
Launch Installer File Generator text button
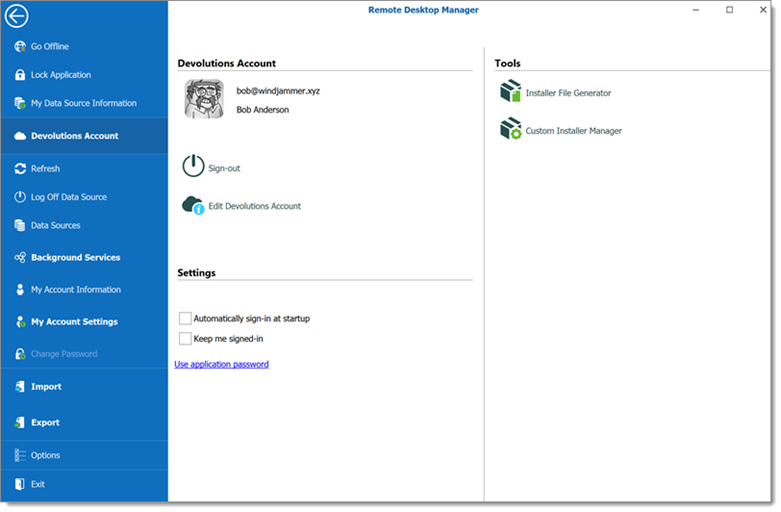[568, 93]
